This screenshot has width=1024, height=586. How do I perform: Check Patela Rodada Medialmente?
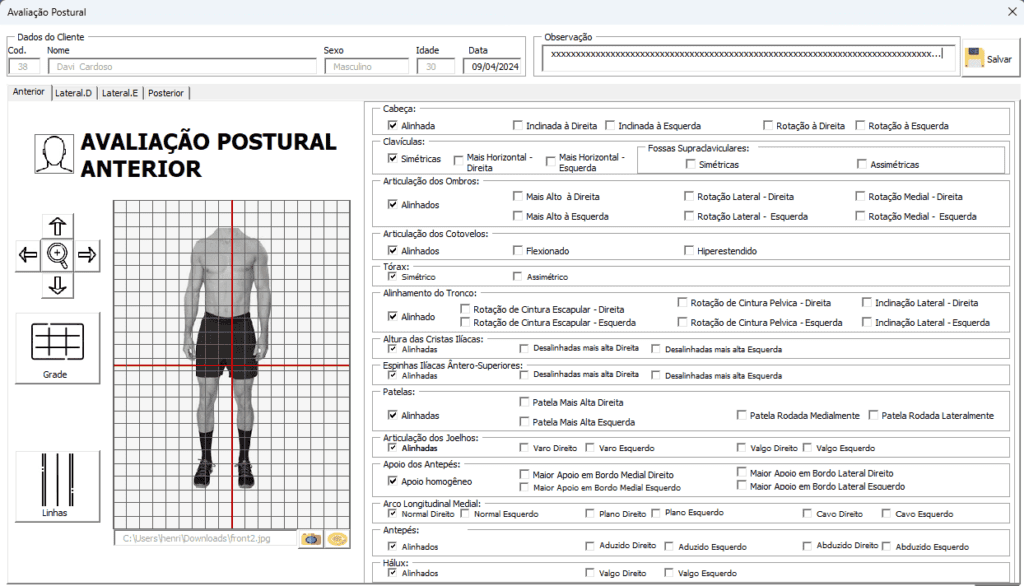click(x=741, y=415)
